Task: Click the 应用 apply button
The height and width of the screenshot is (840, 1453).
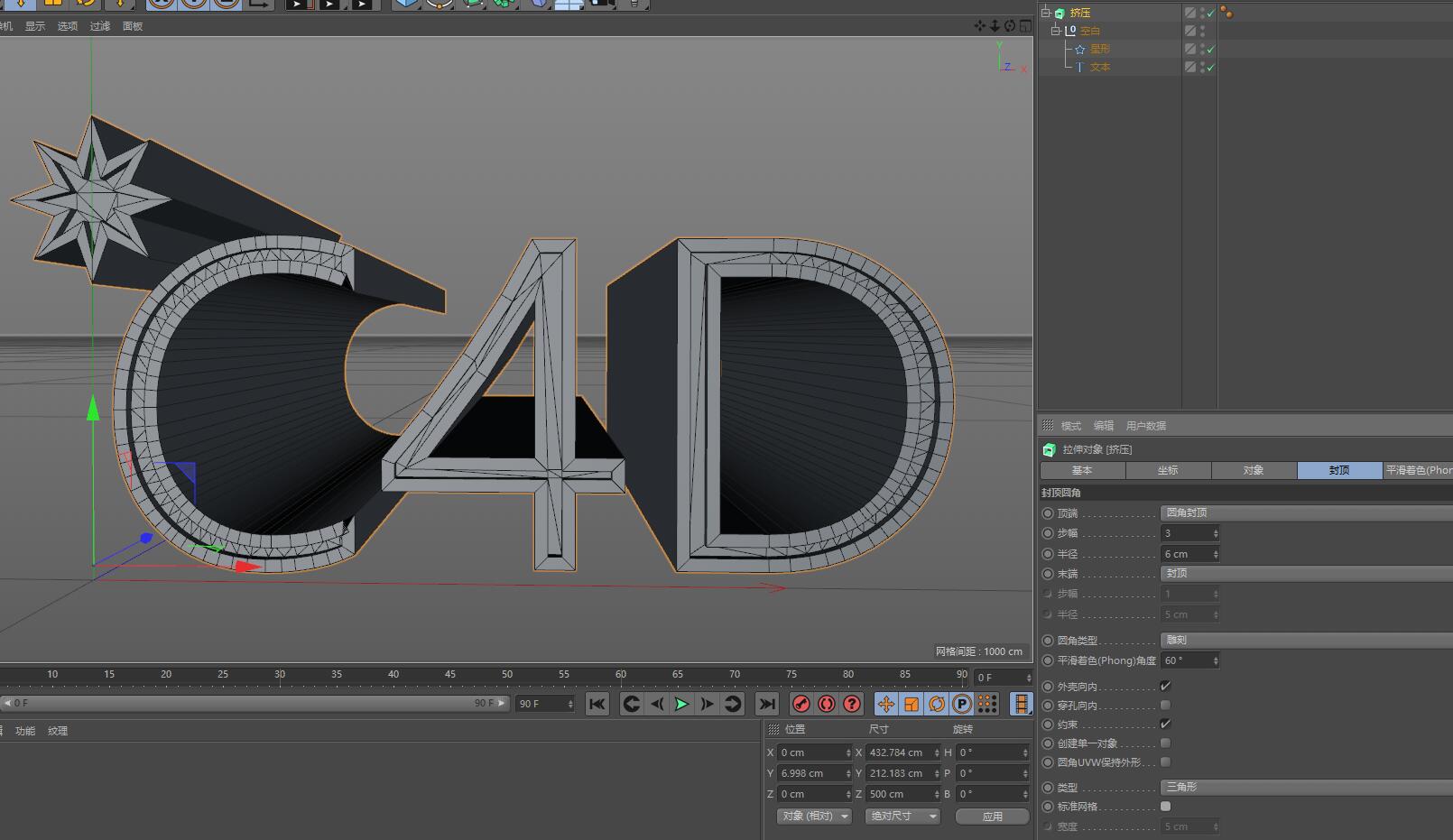Action: (992, 817)
